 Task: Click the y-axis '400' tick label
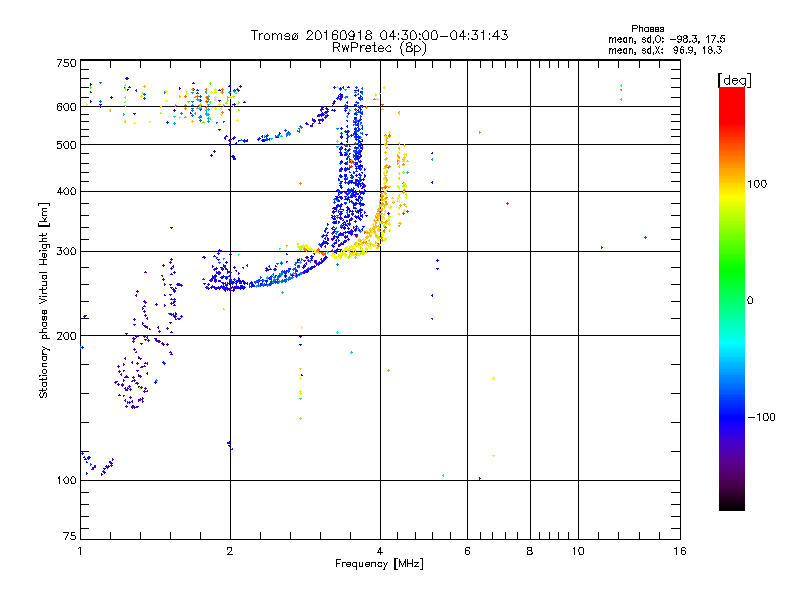click(x=66, y=191)
